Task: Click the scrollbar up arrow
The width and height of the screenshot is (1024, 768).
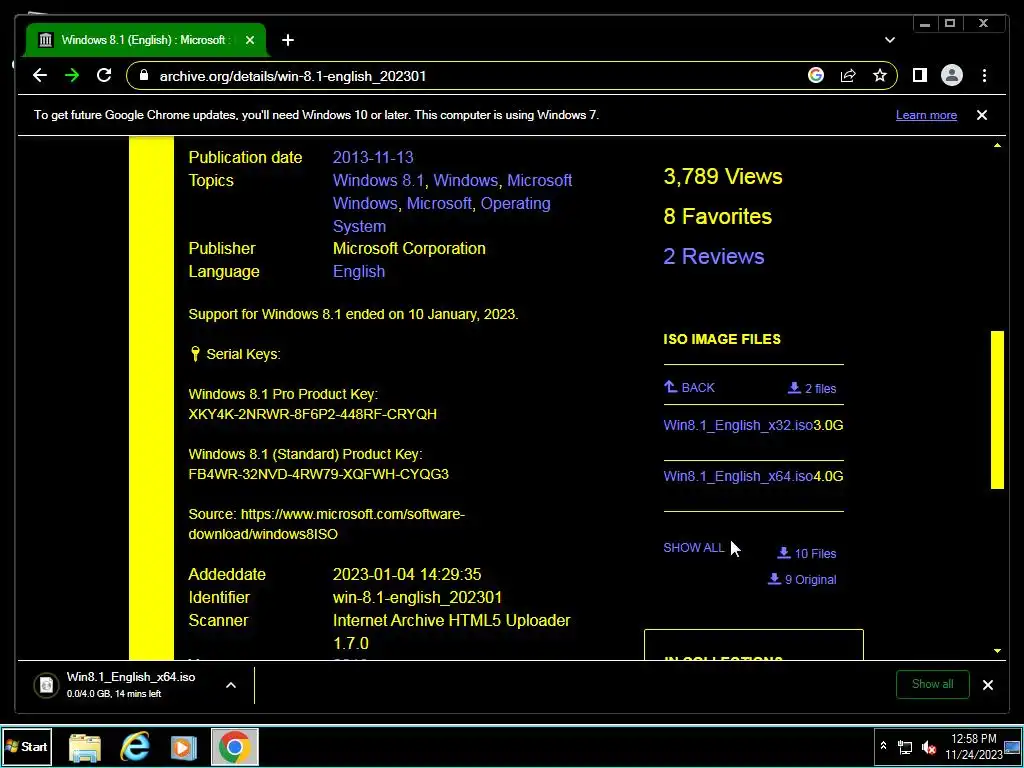Action: [x=997, y=145]
